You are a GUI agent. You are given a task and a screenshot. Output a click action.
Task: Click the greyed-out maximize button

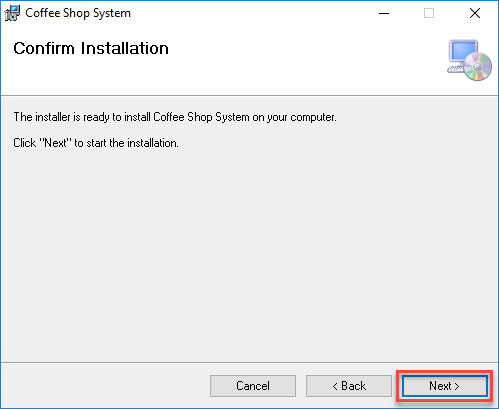coord(429,13)
